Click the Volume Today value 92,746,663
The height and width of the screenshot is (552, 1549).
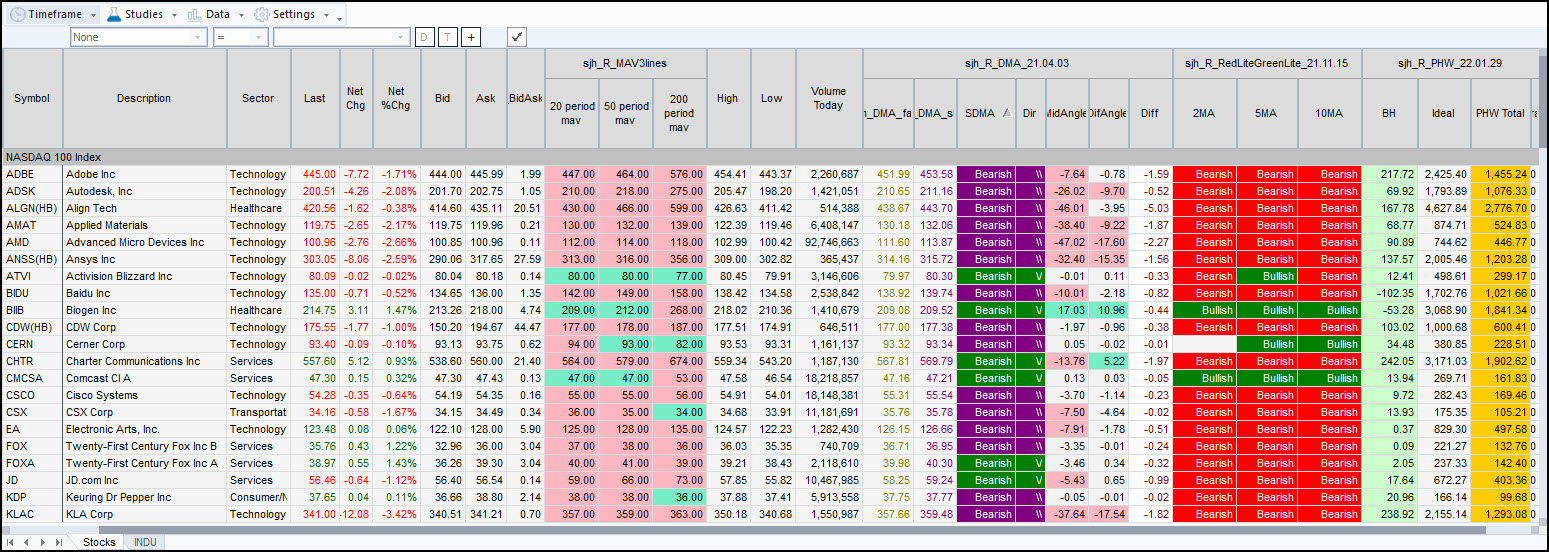pyautogui.click(x=829, y=242)
